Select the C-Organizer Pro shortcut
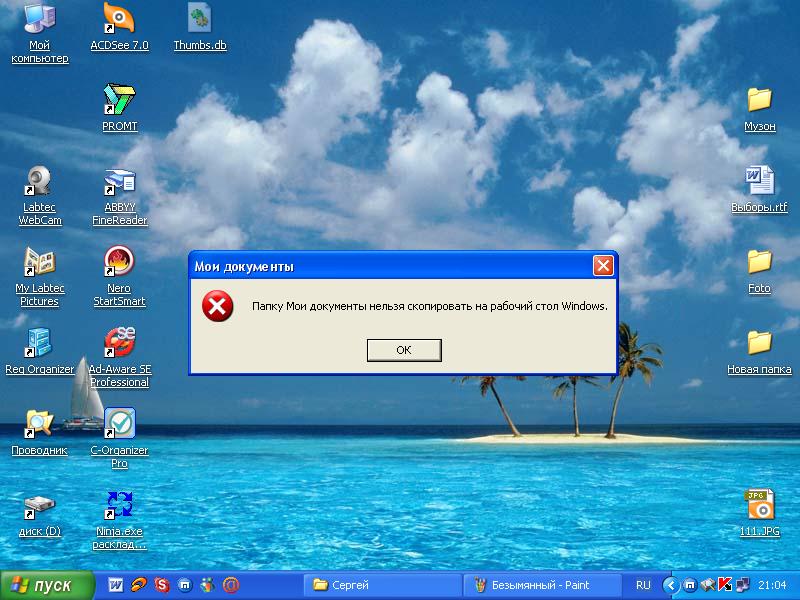This screenshot has height=600, width=800. point(119,438)
